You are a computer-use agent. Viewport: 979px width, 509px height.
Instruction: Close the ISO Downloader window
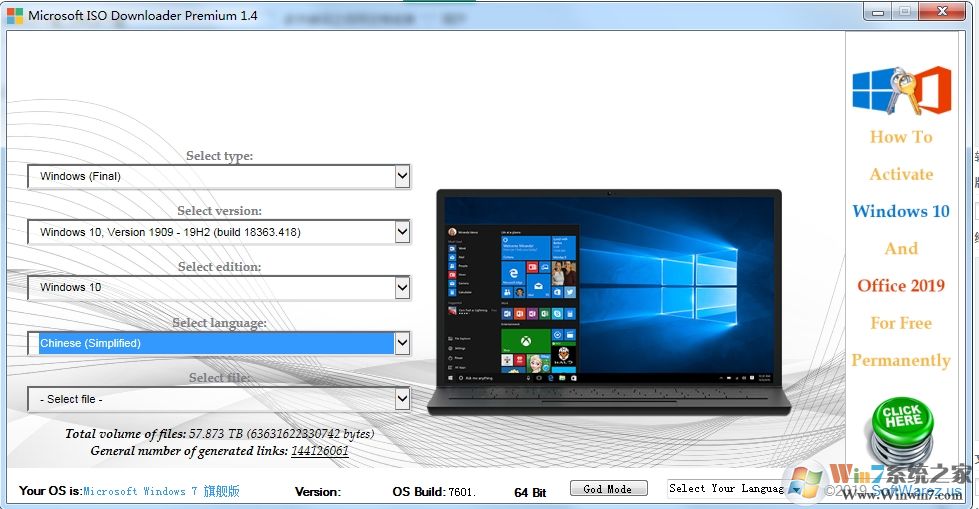[x=942, y=12]
